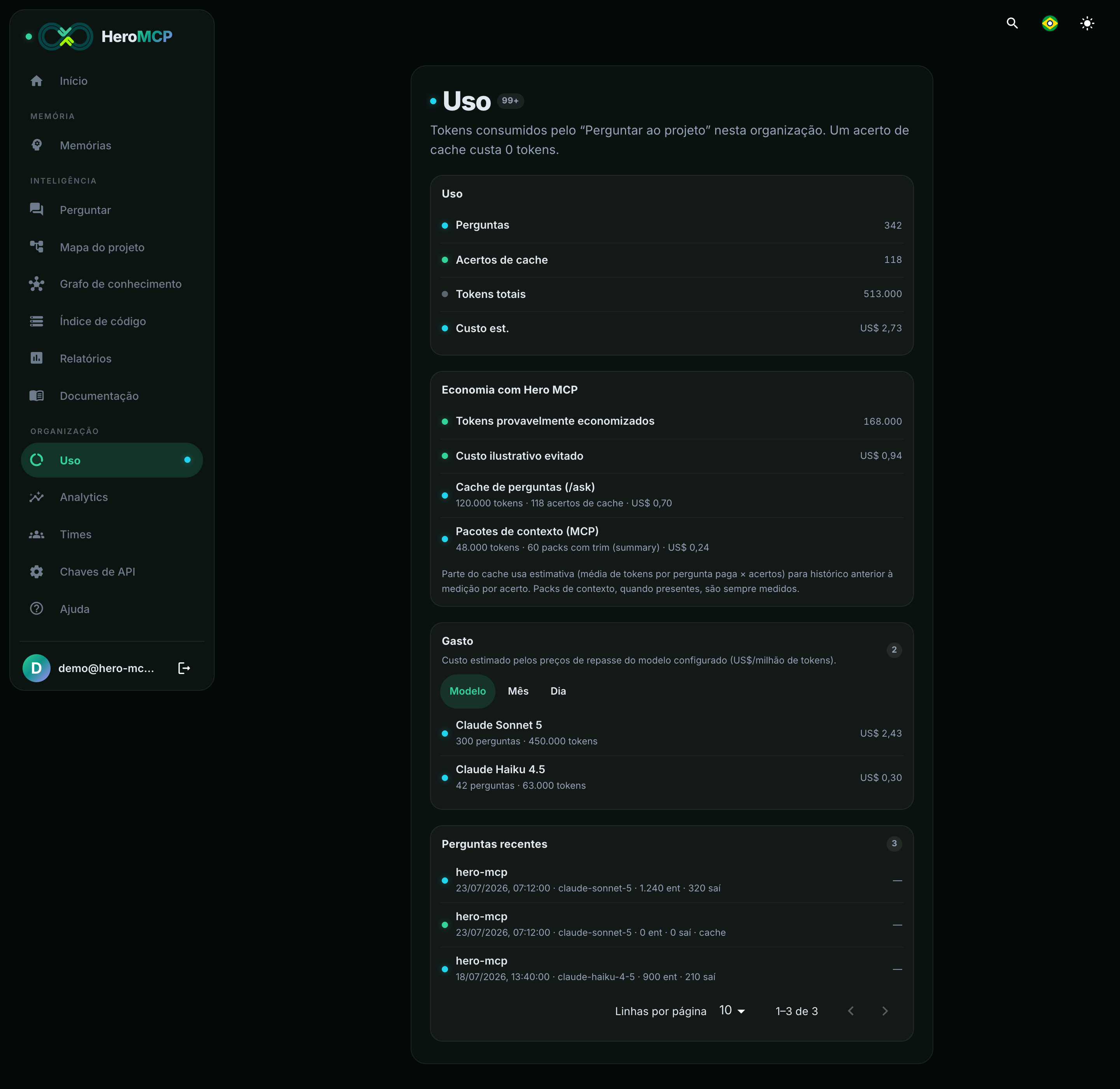This screenshot has height=1089, width=1120.
Task: Open Perguntar in the sidebar
Action: point(112,210)
